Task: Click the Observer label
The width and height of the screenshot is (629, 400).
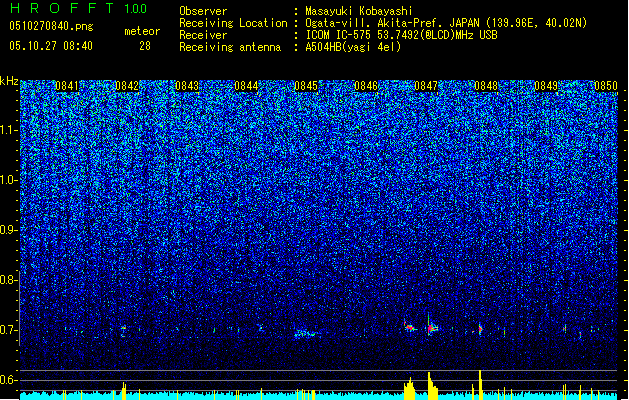Action: coord(203,11)
